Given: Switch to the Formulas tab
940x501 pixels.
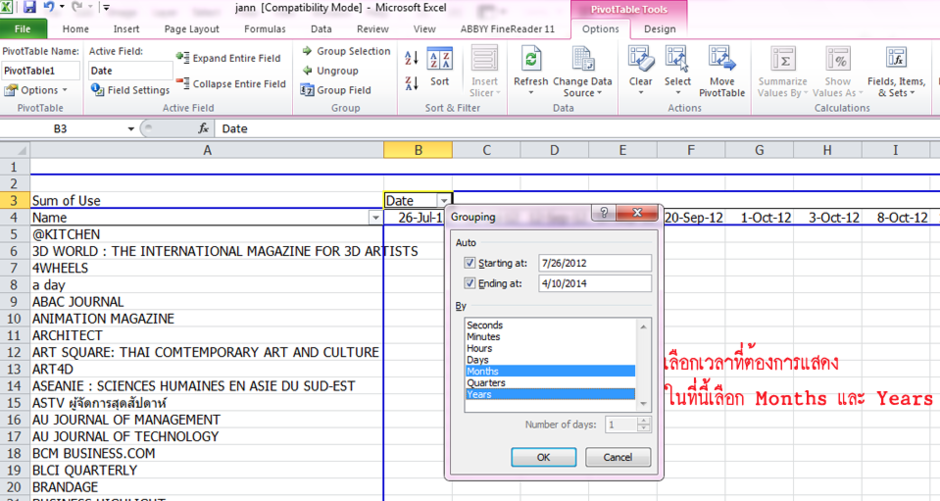Looking at the screenshot, I should 264,29.
